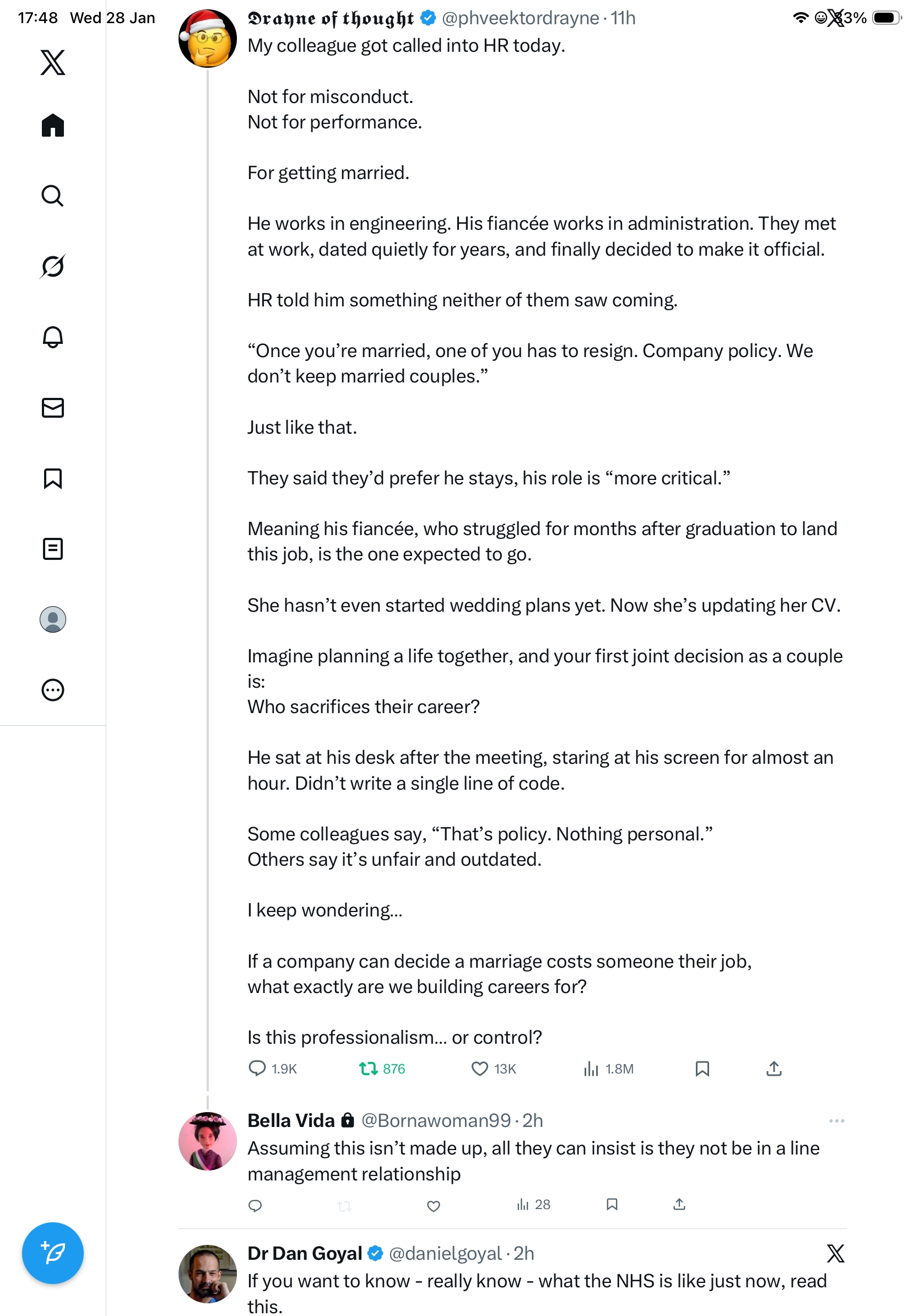Open the 1.9K replies on main post
Image resolution: width=919 pixels, height=1316 pixels.
tap(257, 1069)
